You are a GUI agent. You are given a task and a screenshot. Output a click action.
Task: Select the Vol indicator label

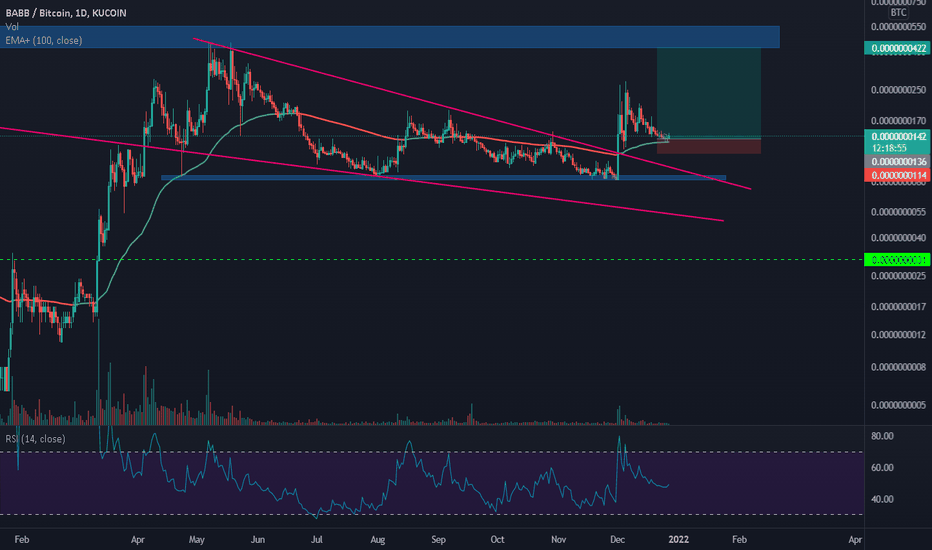click(x=12, y=27)
